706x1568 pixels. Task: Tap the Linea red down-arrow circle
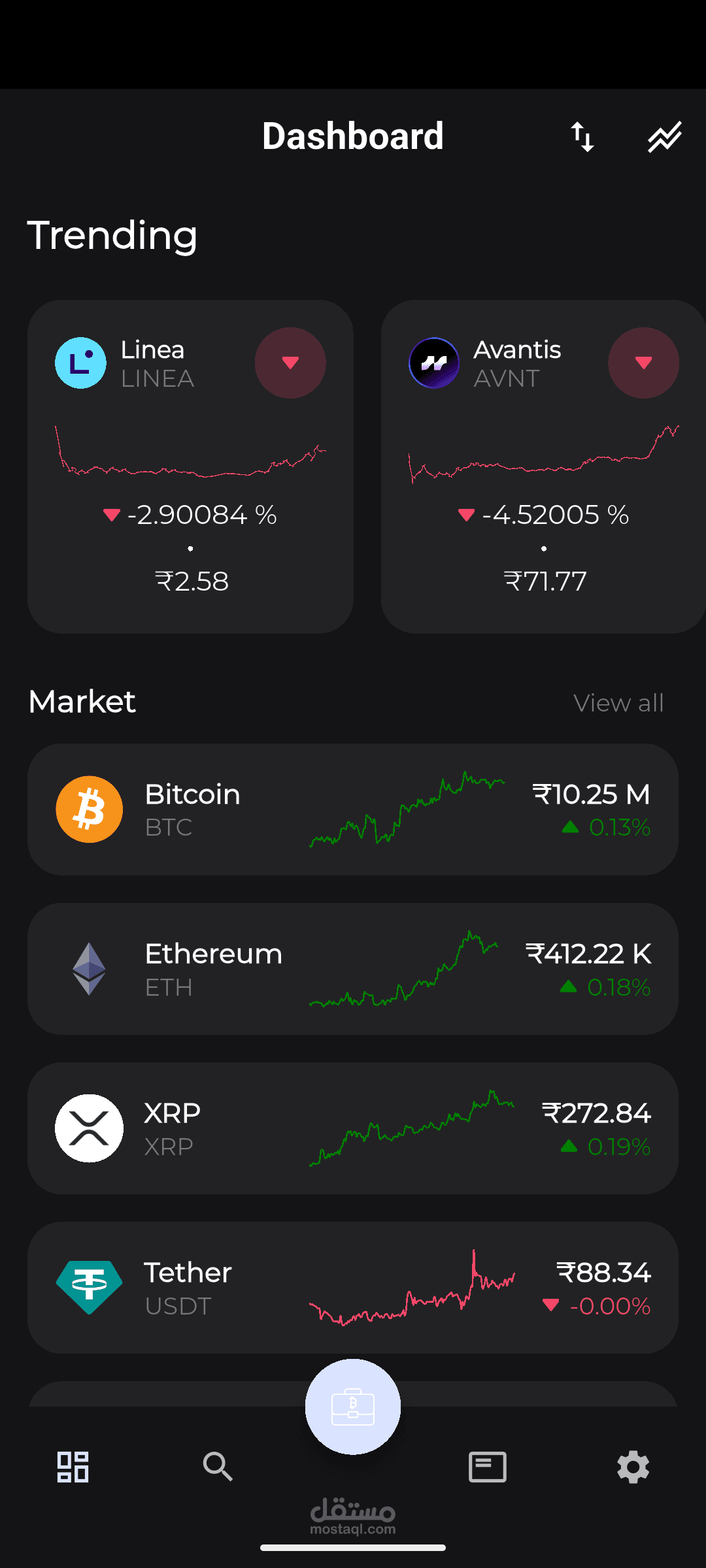(290, 363)
